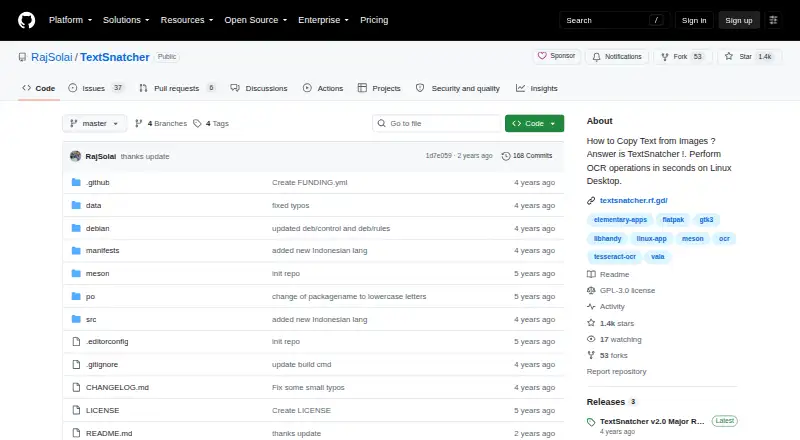800x440 pixels.
Task: Click the folder icon beside meson
Action: tap(76, 274)
